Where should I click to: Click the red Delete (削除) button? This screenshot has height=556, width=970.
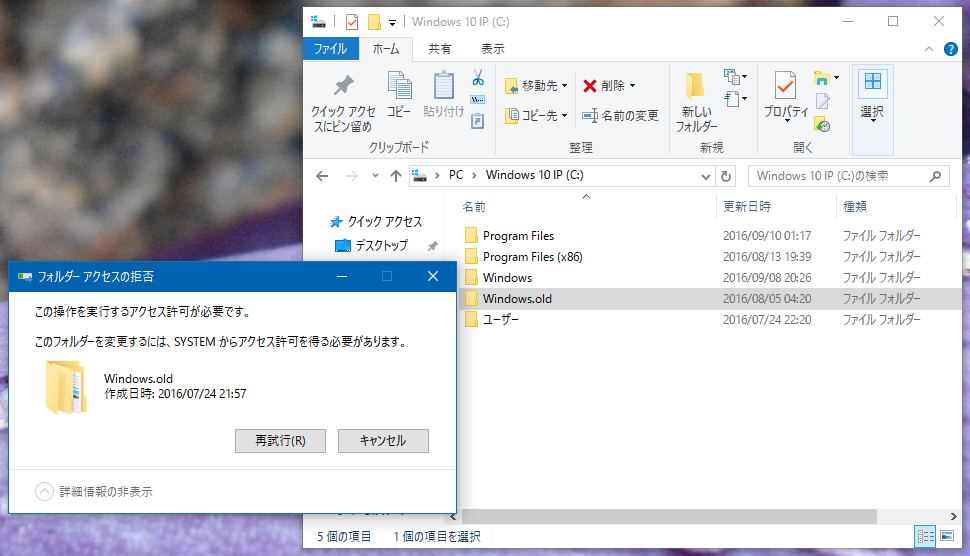tap(604, 85)
